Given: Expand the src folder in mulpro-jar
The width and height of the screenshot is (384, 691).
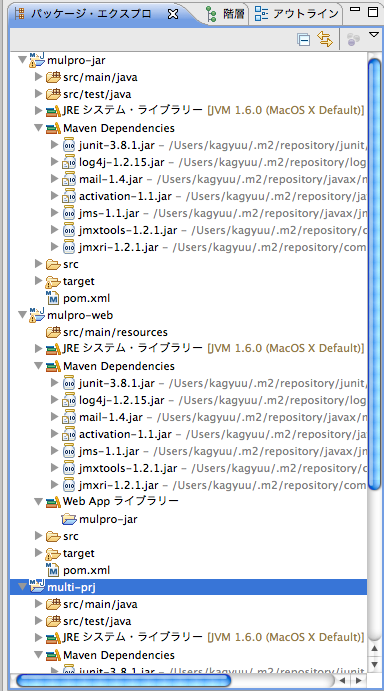Looking at the screenshot, I should pyautogui.click(x=39, y=264).
